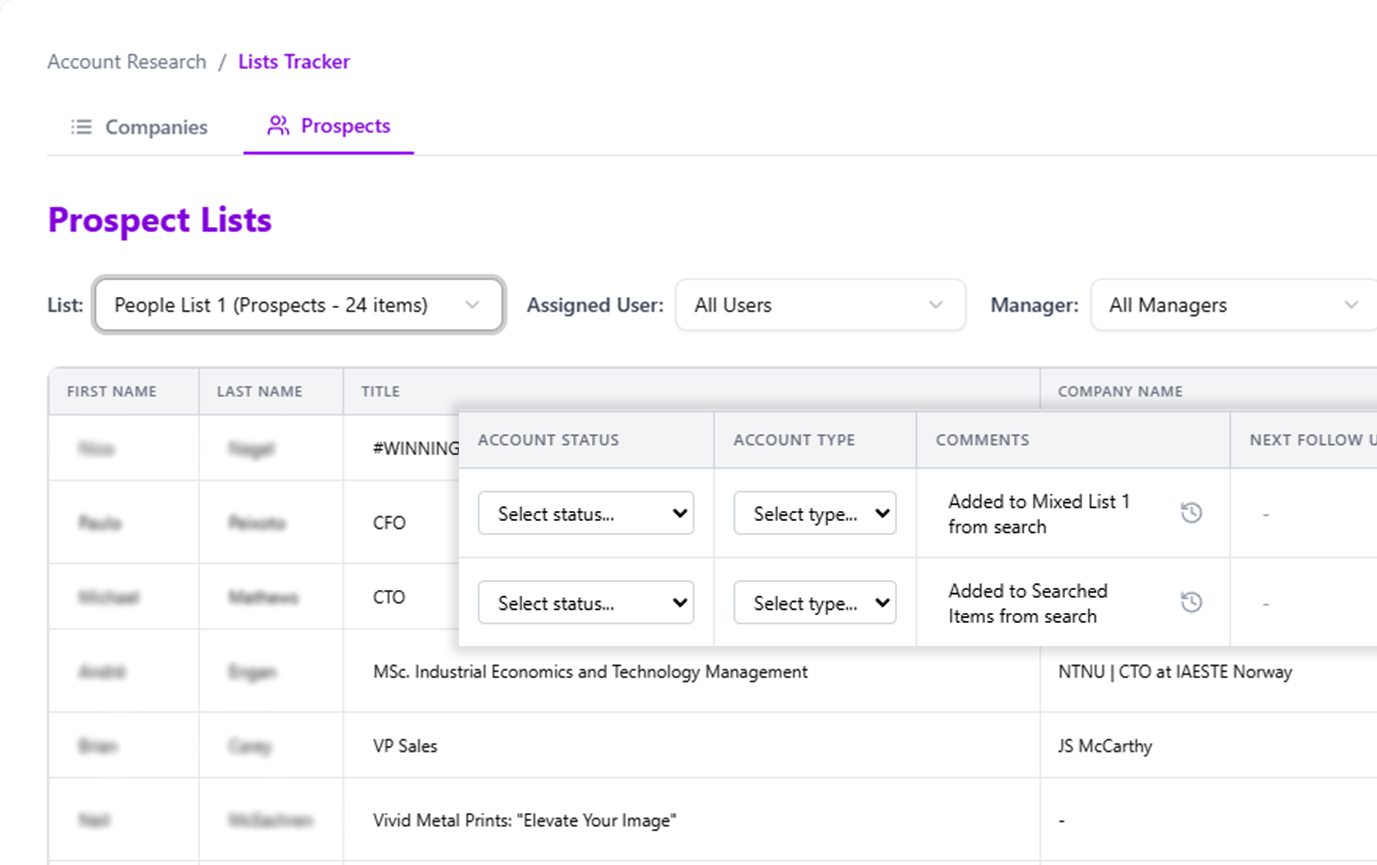Open the CTO row's Select type dropdown

(x=814, y=602)
